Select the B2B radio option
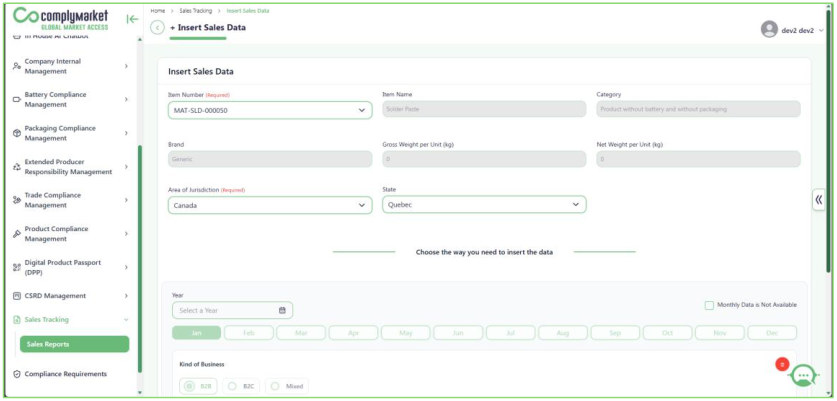This screenshot has height=401, width=837. coord(189,386)
